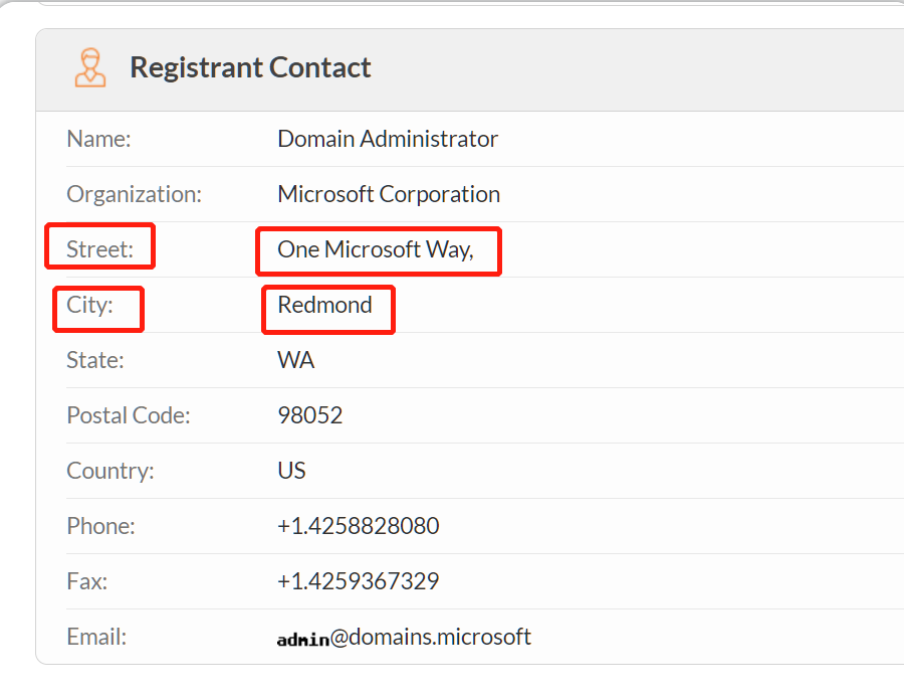Click the City: label

(90, 305)
